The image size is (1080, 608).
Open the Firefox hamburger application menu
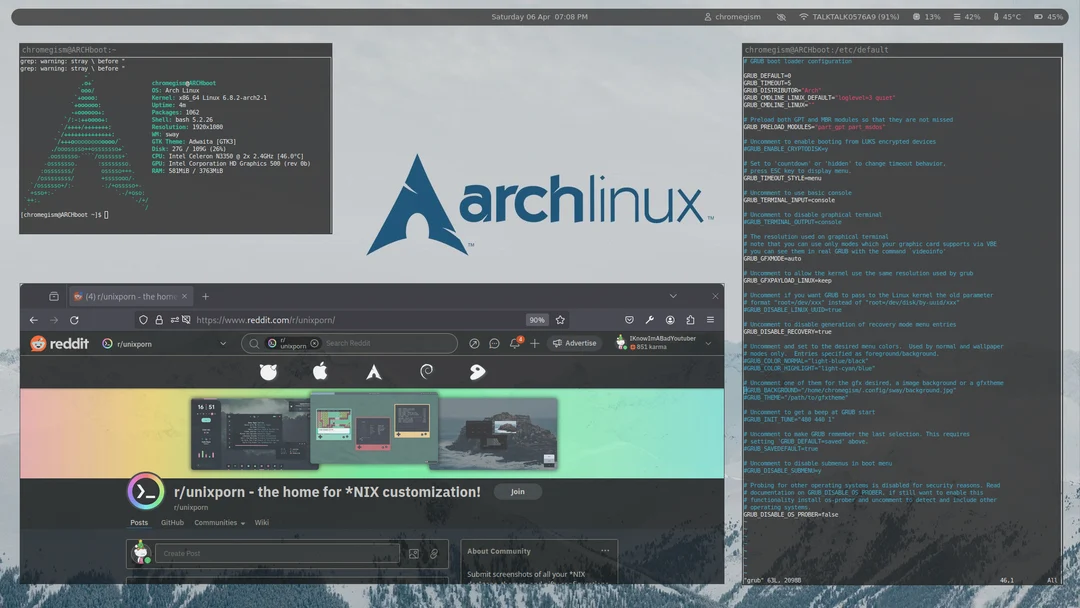[710, 320]
